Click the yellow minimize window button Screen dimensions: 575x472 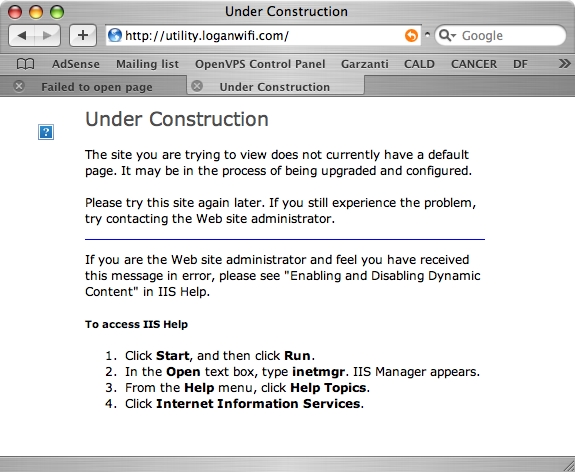[36, 12]
